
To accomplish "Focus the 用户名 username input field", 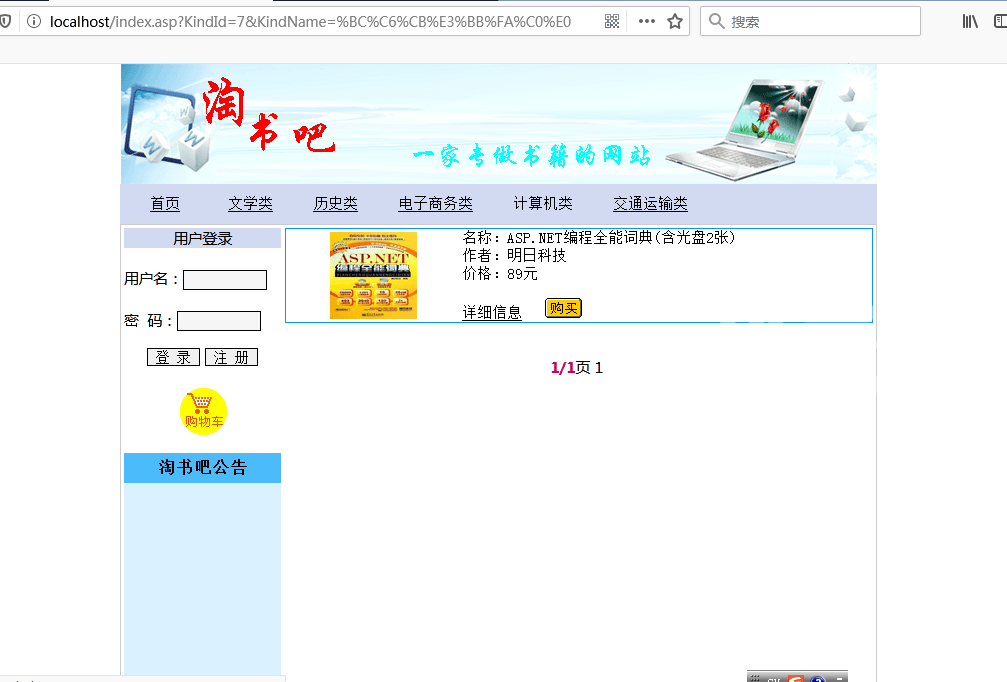I will coord(225,280).
